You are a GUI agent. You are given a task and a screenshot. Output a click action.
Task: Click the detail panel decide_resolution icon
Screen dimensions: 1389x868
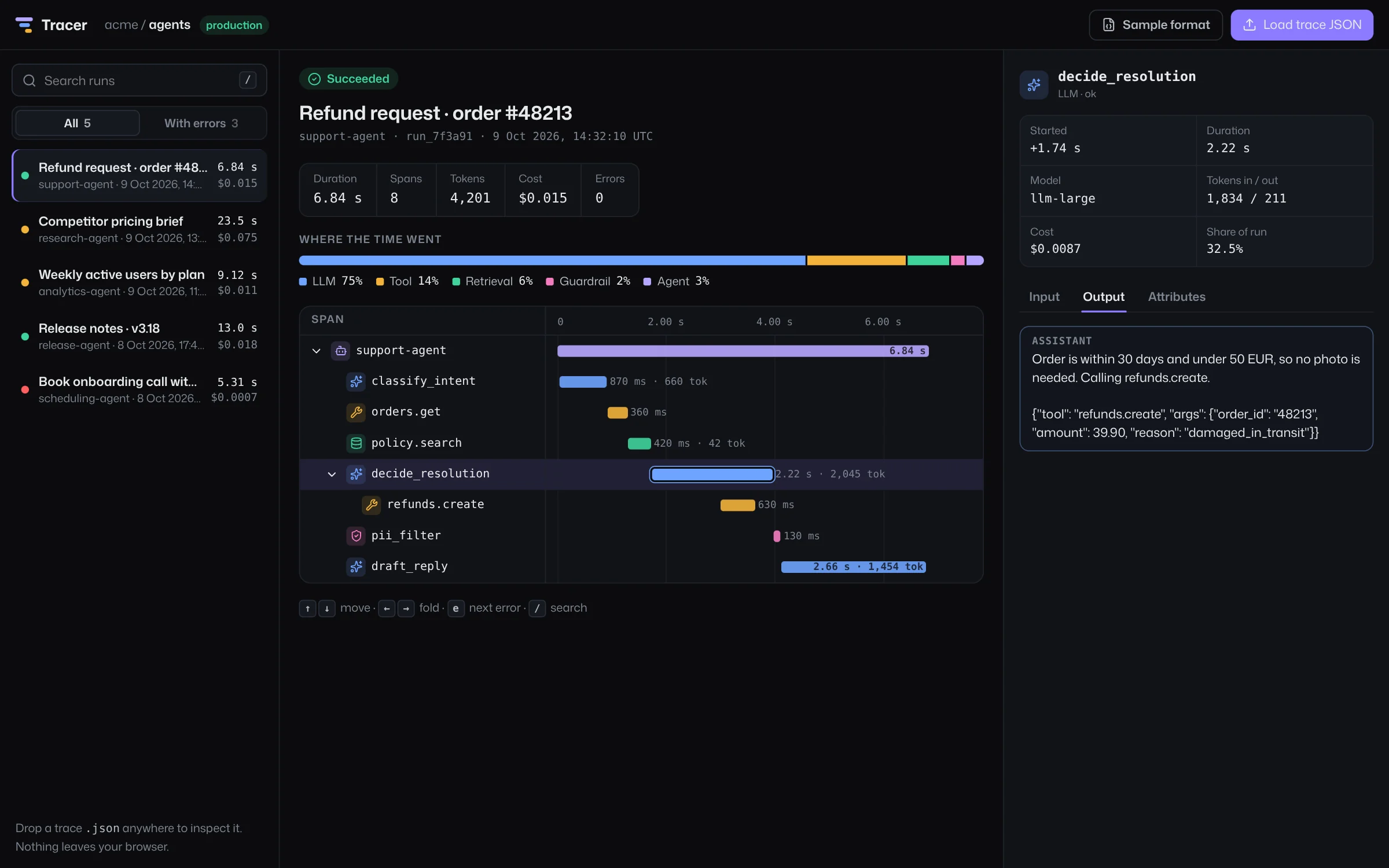pyautogui.click(x=1034, y=85)
